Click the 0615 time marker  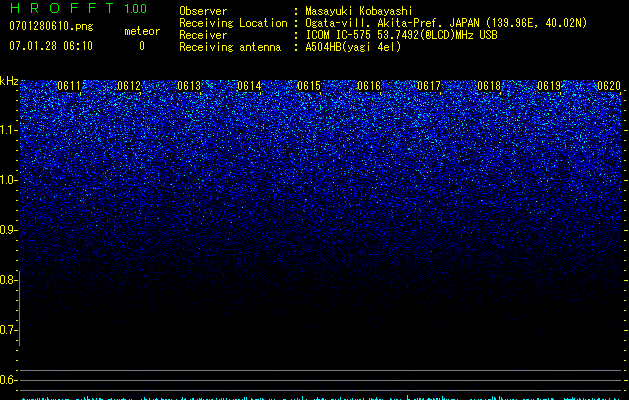[309, 86]
